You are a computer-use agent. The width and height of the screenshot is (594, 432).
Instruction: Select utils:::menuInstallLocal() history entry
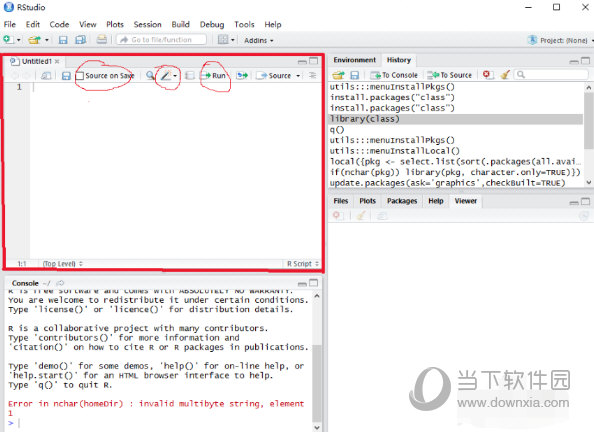point(455,151)
